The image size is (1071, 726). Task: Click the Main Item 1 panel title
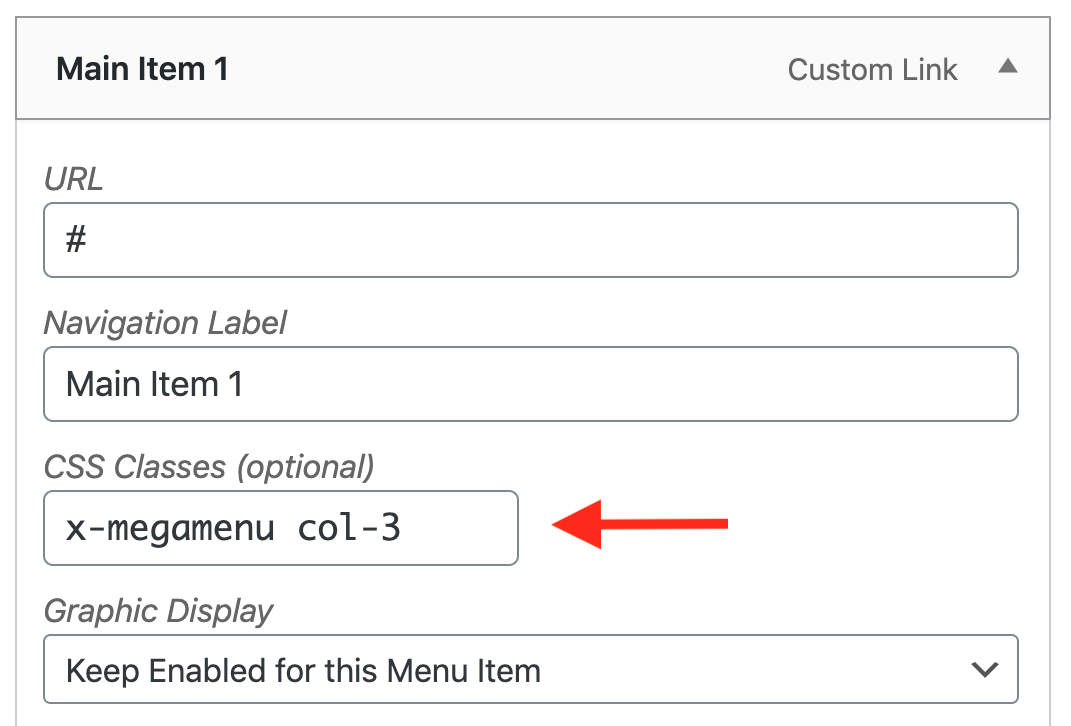pyautogui.click(x=142, y=69)
